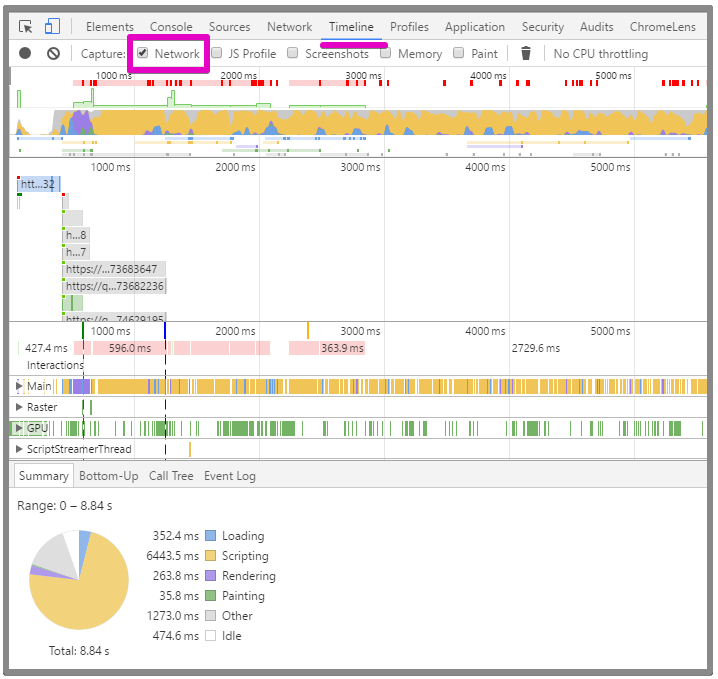Screen dimensions: 718x679
Task: Click the summary pie chart
Action: coord(79,580)
